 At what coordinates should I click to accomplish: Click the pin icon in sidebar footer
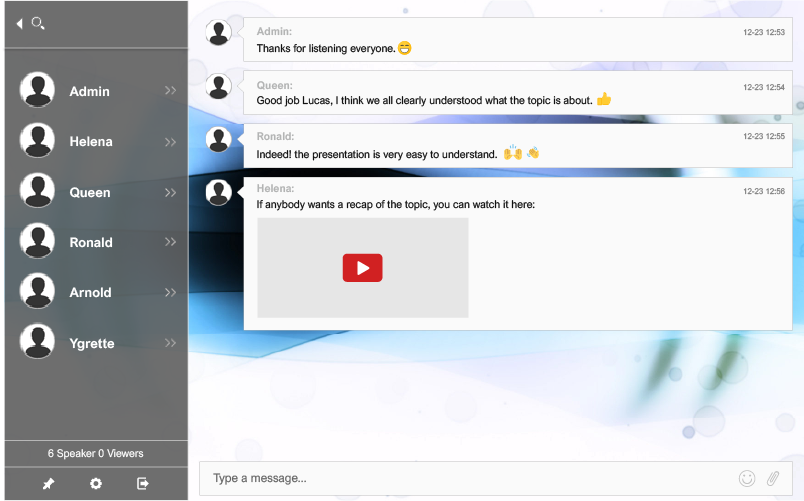tap(48, 484)
